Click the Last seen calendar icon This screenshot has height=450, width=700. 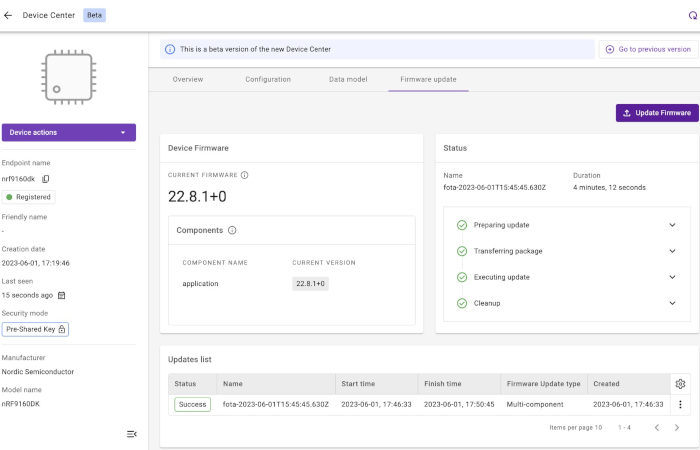(61, 295)
